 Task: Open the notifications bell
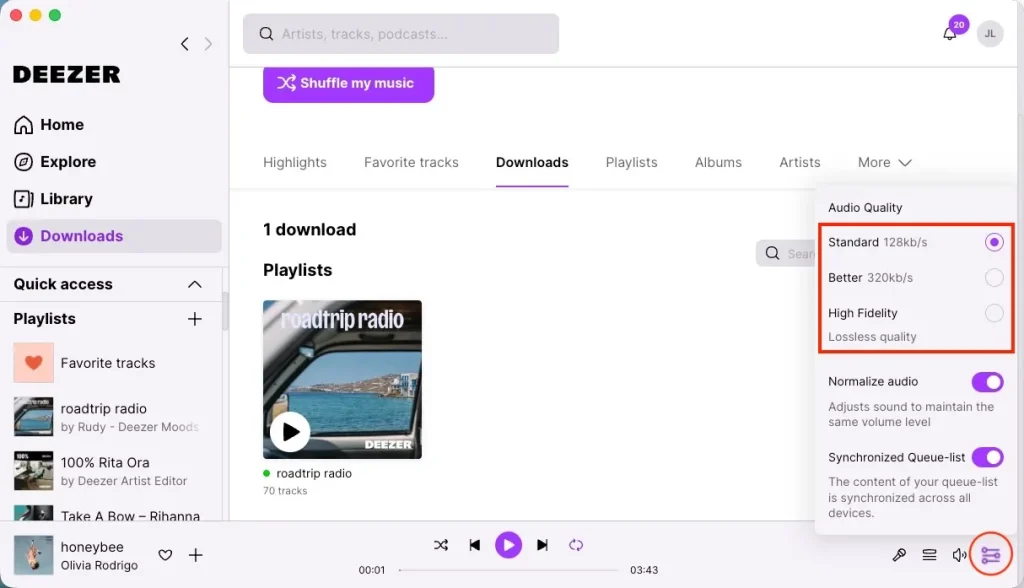[x=950, y=34]
